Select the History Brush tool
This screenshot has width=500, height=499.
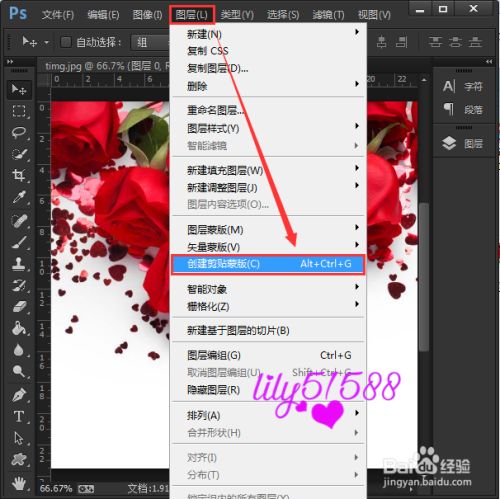(19, 285)
